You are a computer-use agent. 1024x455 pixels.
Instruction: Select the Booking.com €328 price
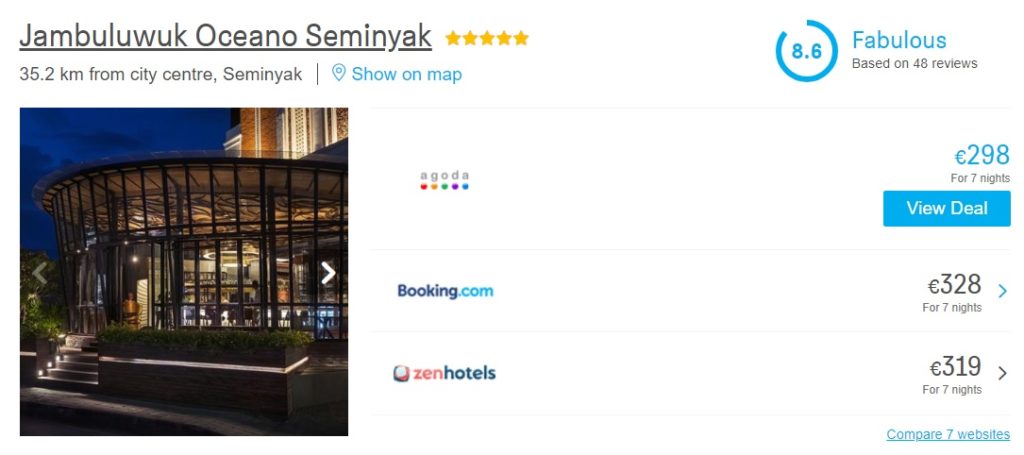[x=954, y=285]
